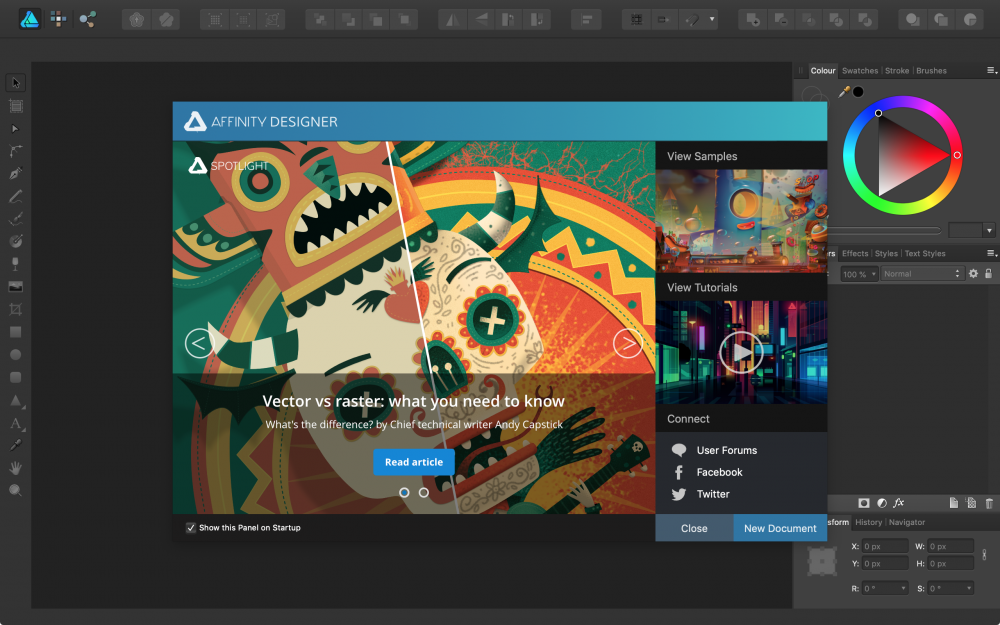Click the New Document button
The width and height of the screenshot is (1000, 625).
click(779, 527)
